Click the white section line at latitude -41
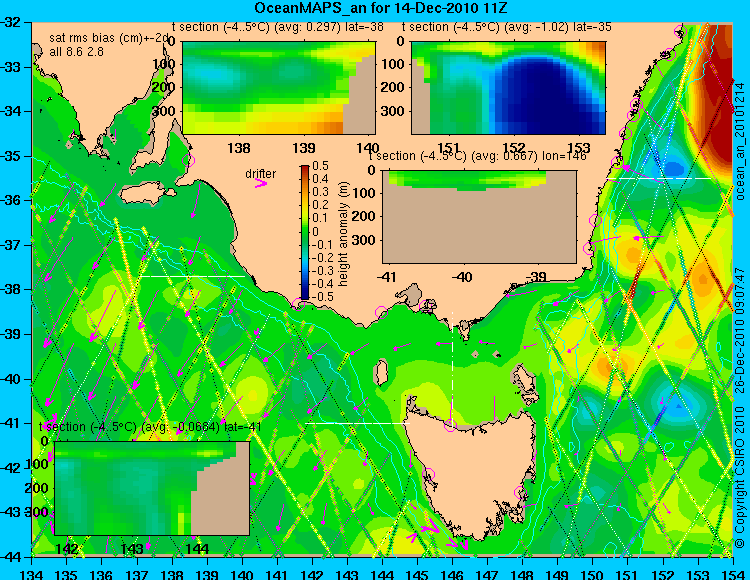This screenshot has height=580, width=750. coord(357,423)
